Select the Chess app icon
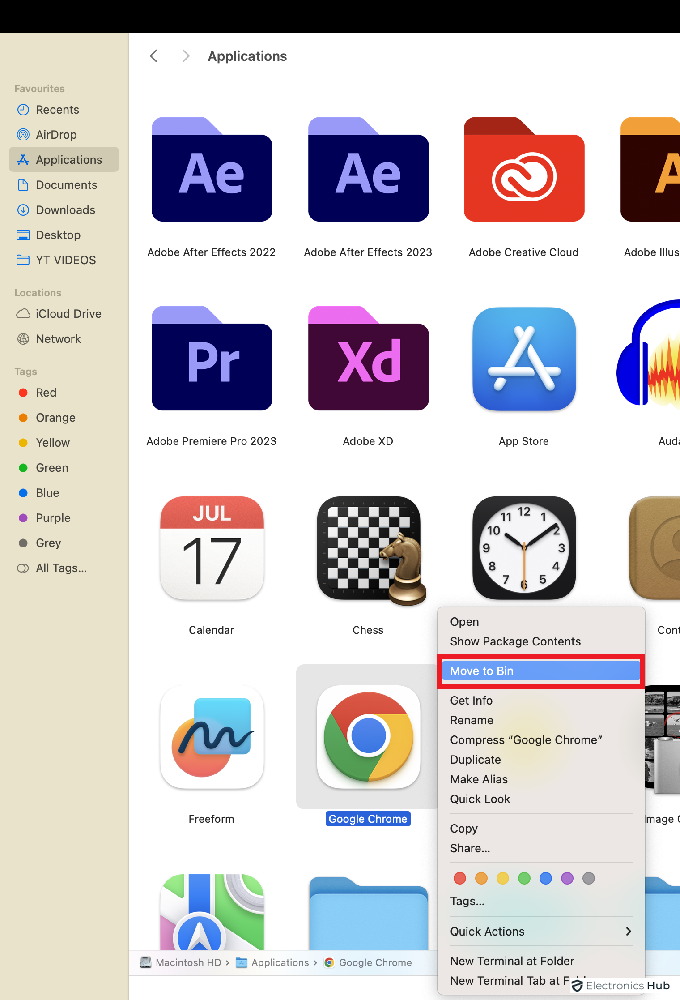 tap(368, 548)
